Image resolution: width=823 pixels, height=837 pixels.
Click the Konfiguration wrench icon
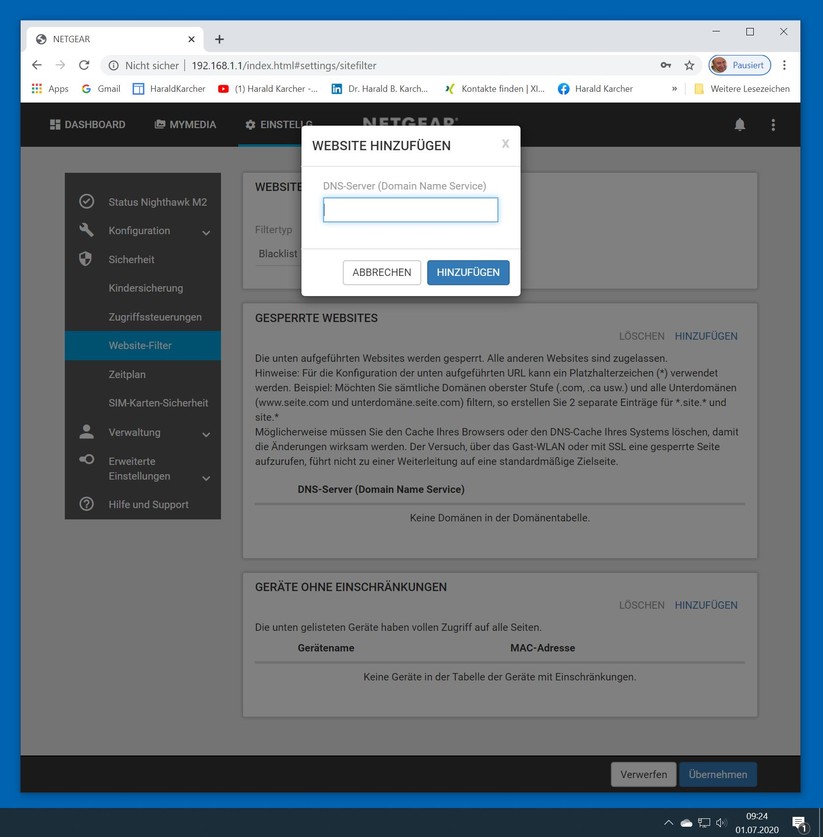click(x=86, y=230)
